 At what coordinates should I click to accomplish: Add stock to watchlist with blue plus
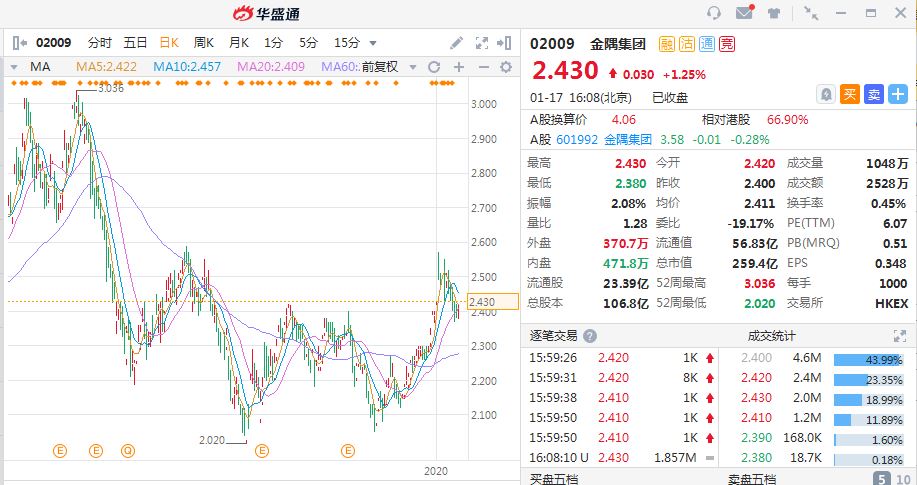[x=898, y=94]
